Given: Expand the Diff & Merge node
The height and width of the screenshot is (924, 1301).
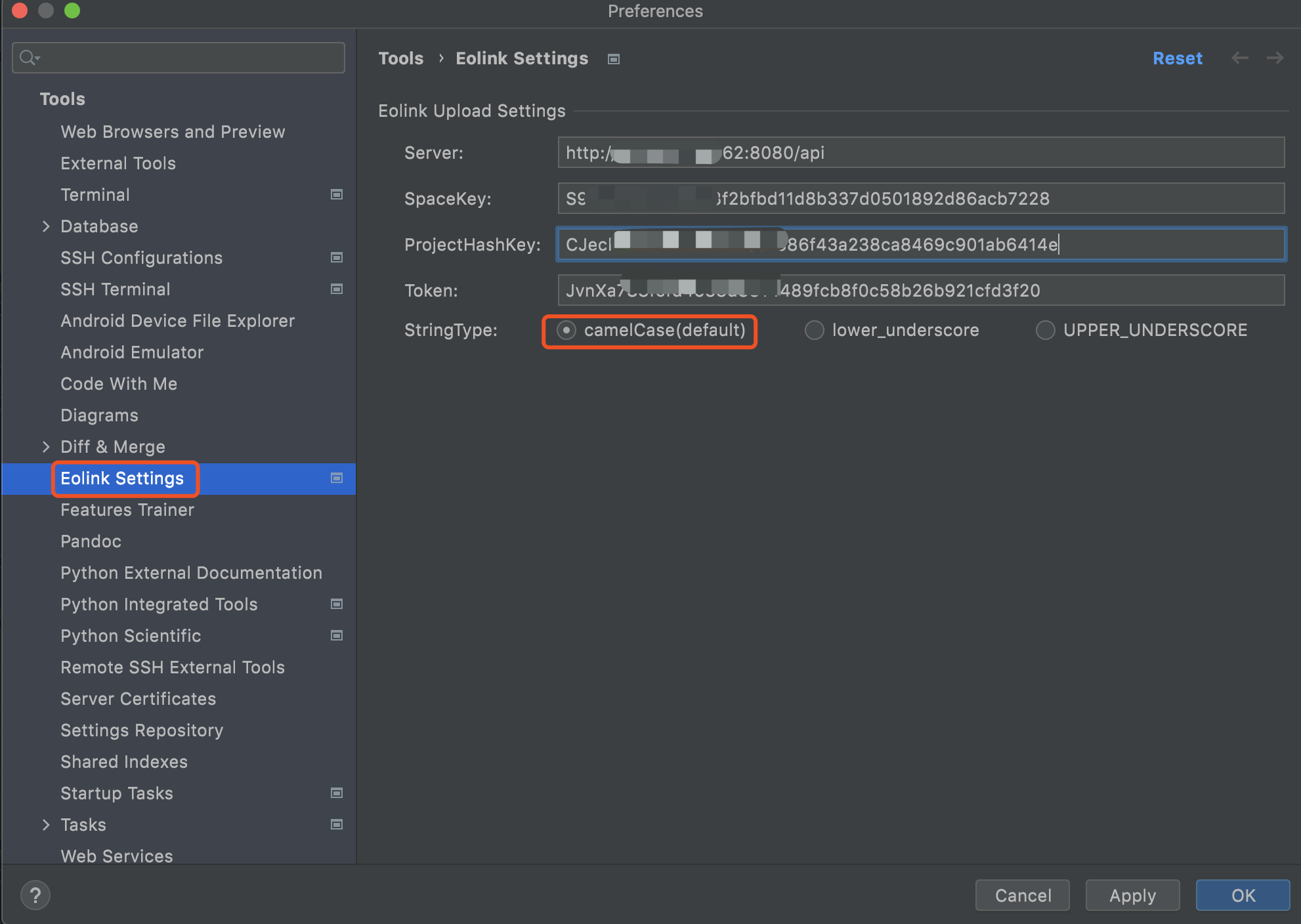Looking at the screenshot, I should point(46,447).
